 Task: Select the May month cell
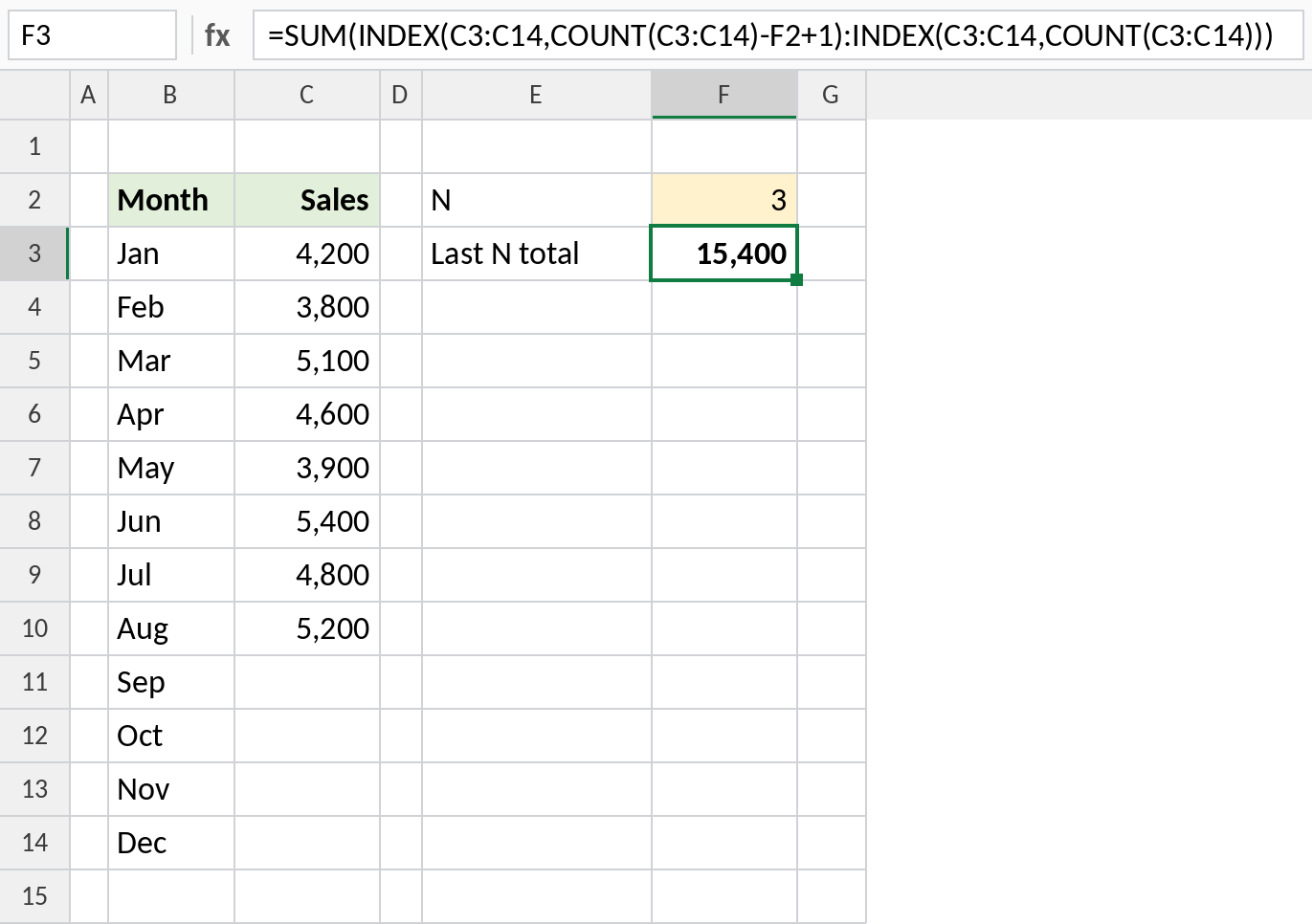171,468
